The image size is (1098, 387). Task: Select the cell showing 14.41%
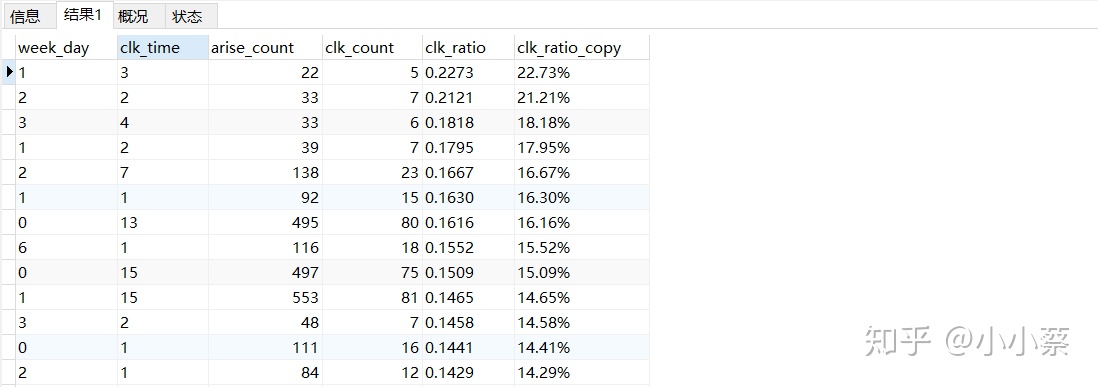pyautogui.click(x=581, y=347)
